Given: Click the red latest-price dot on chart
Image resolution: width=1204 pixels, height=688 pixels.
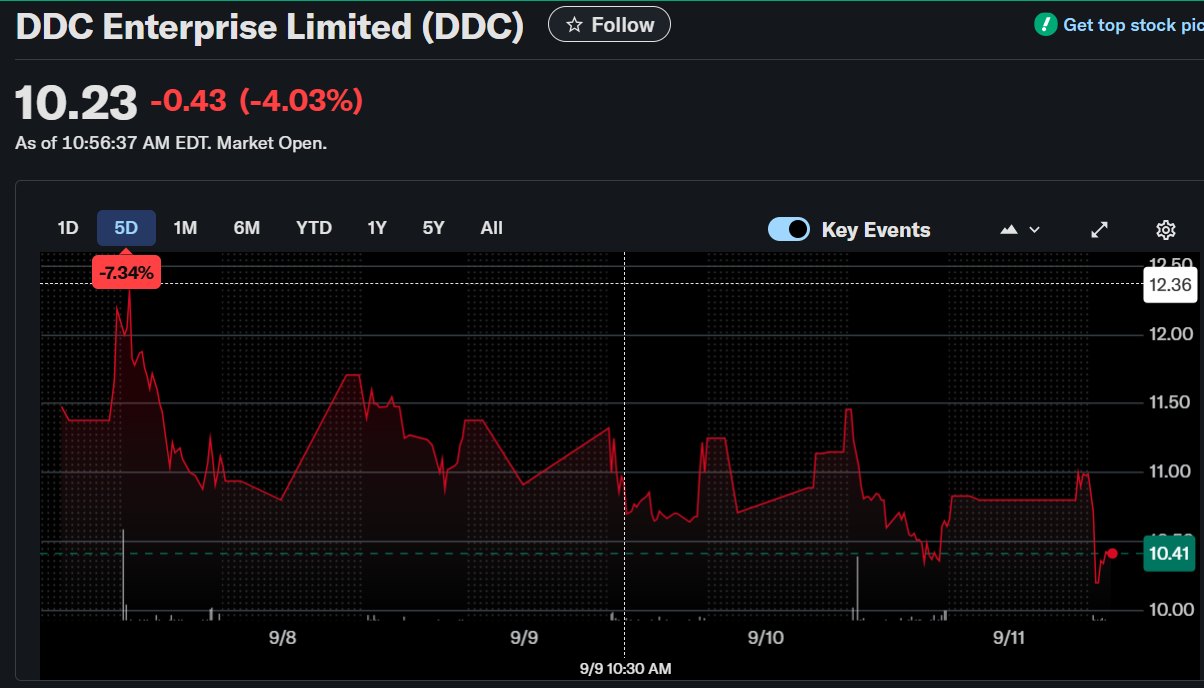Looking at the screenshot, I should (x=1112, y=553).
